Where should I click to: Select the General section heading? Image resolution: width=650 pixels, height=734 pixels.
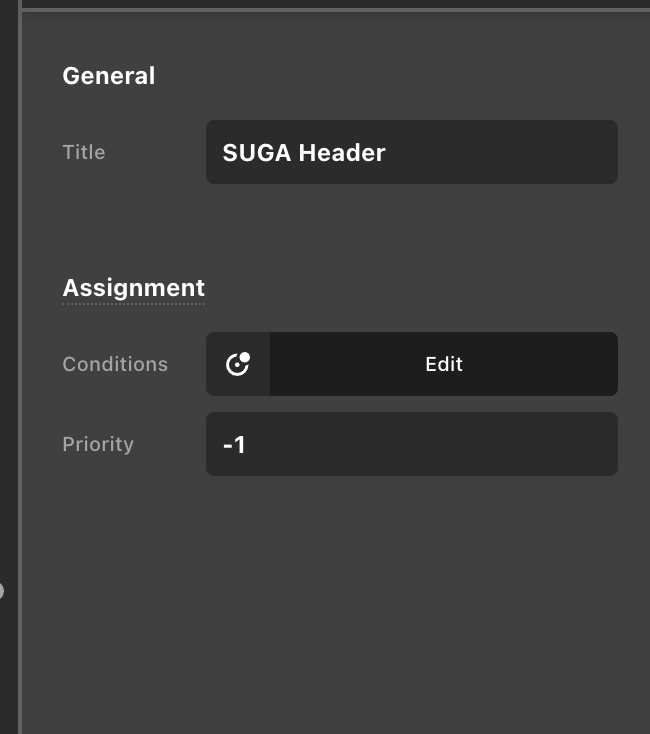(x=108, y=76)
